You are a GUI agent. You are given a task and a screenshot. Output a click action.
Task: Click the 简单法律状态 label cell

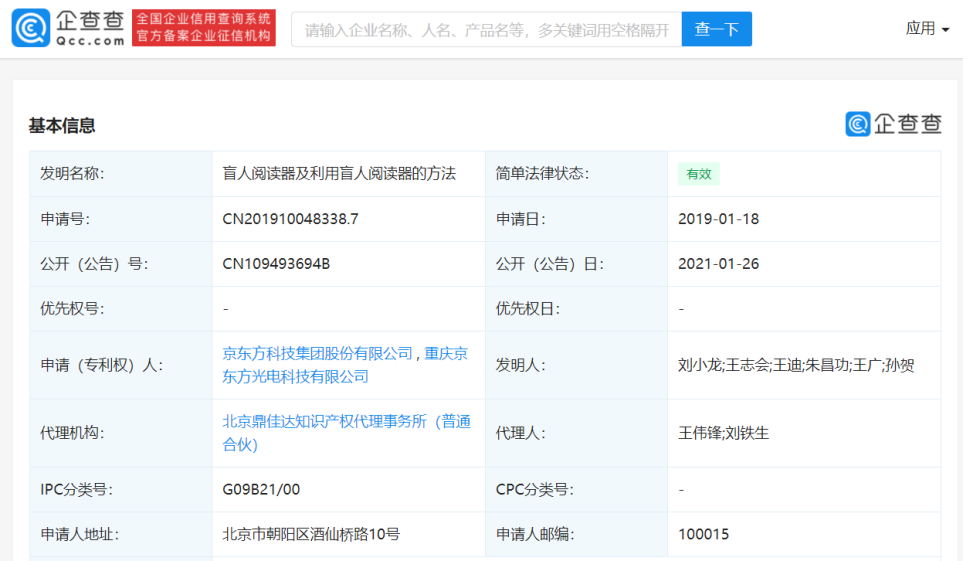click(x=576, y=173)
